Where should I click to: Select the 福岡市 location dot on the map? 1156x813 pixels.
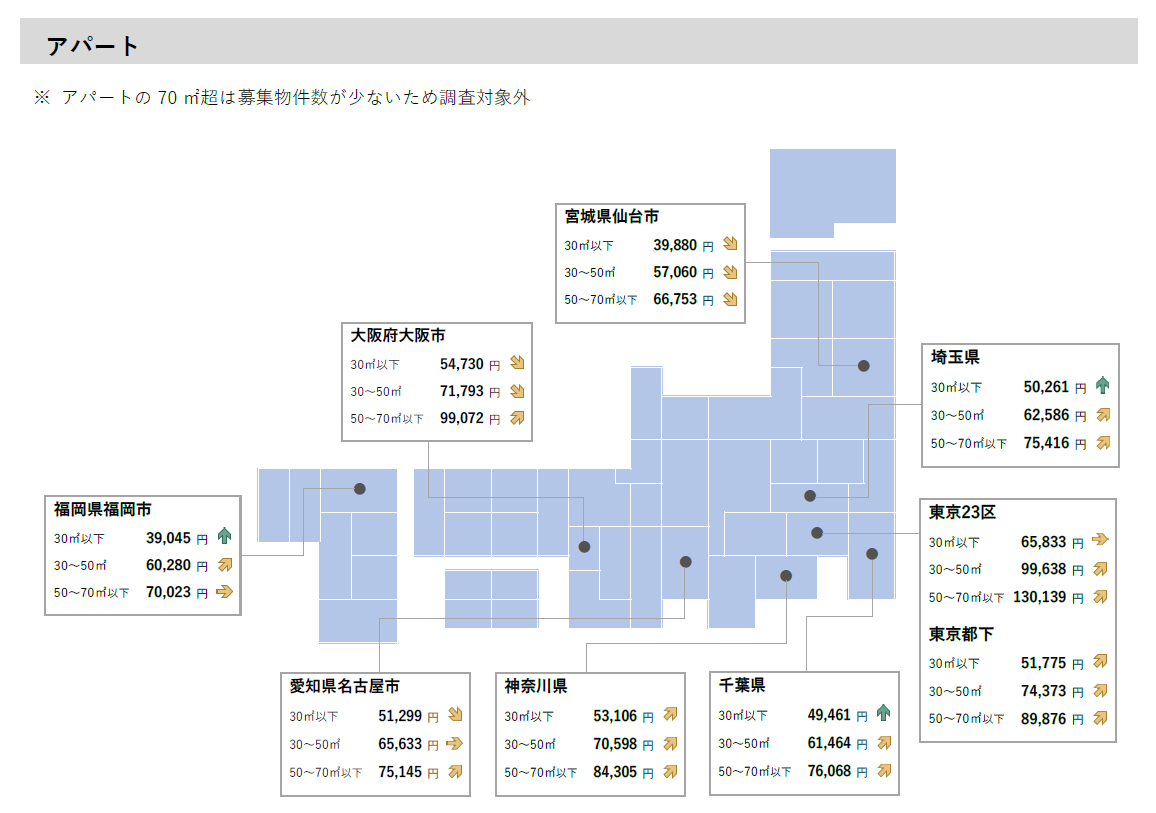coord(360,489)
